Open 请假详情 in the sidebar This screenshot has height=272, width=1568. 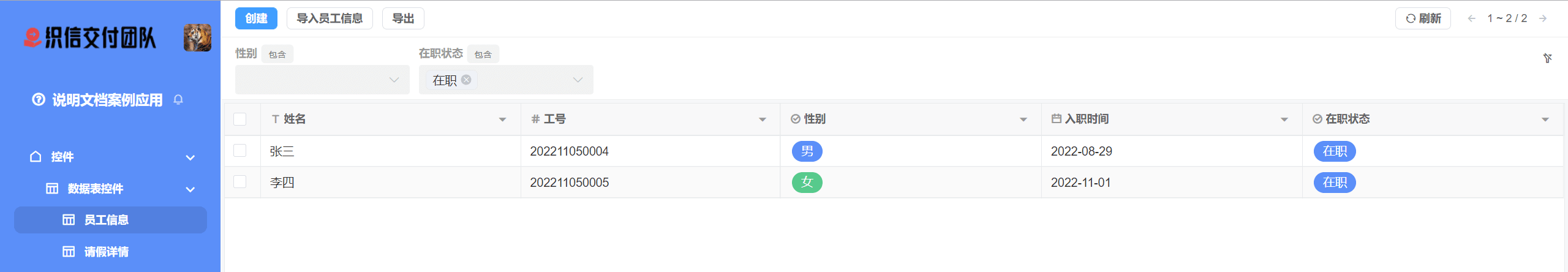pyautogui.click(x=106, y=252)
